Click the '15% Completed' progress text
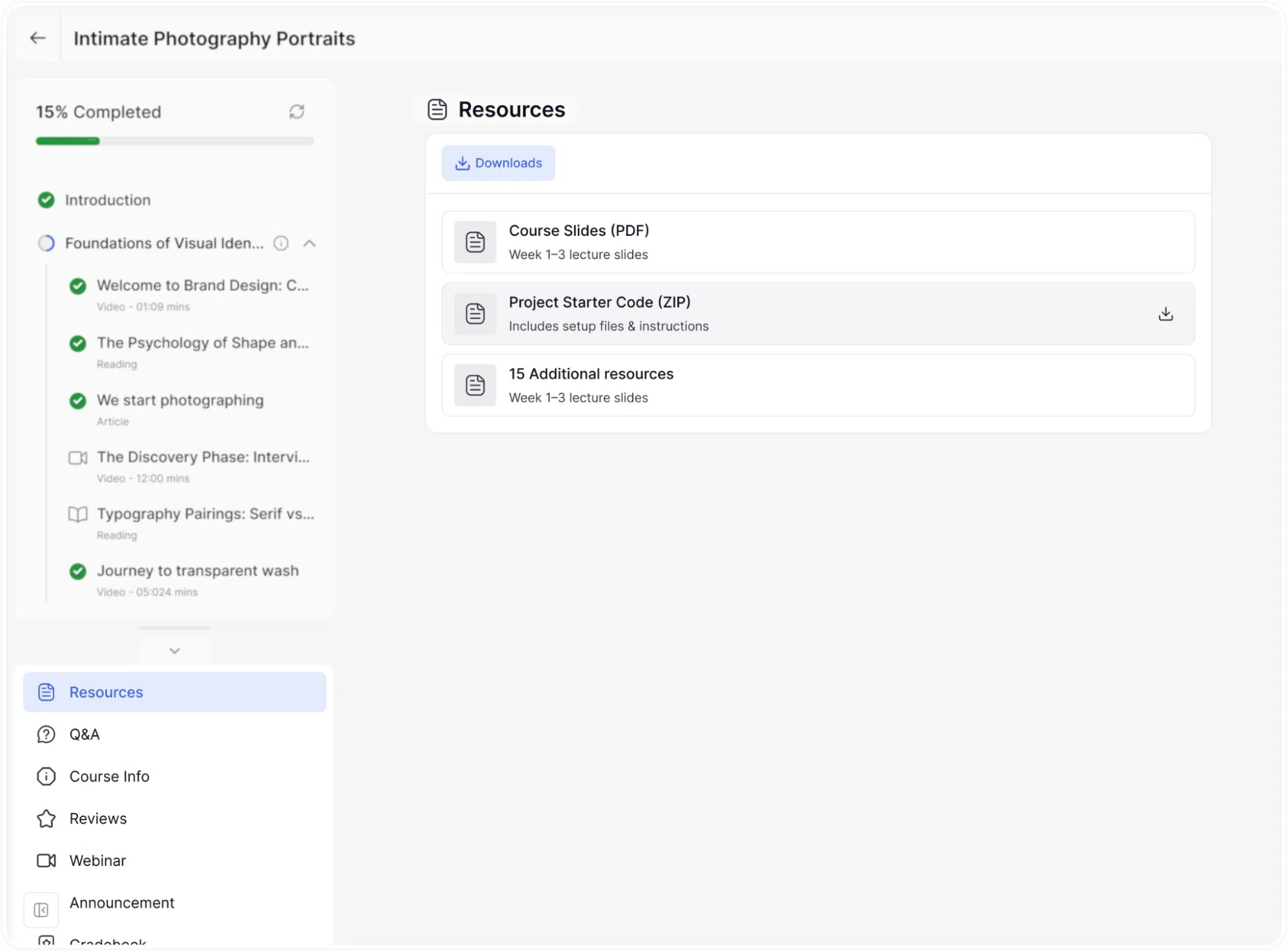 click(99, 112)
